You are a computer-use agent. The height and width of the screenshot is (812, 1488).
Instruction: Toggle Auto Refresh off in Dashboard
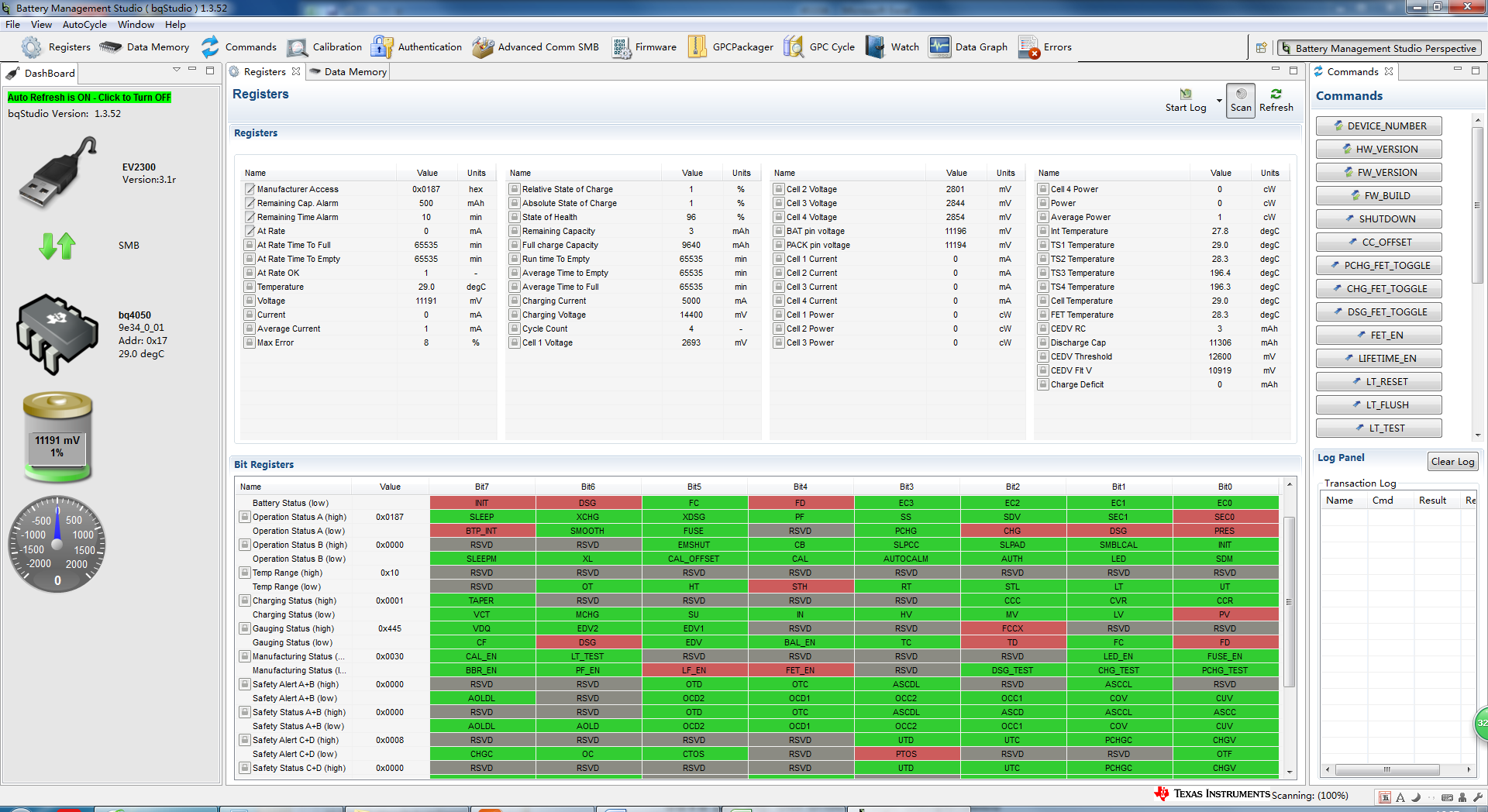coord(89,98)
